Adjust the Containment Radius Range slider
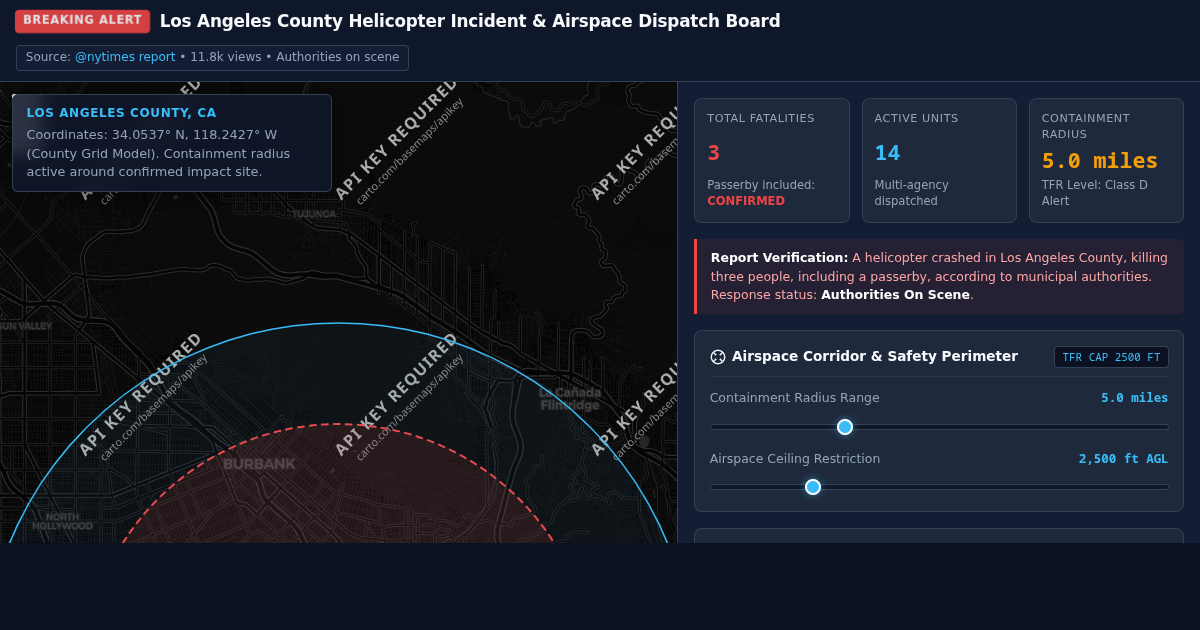This screenshot has width=1200, height=630. (x=939, y=427)
